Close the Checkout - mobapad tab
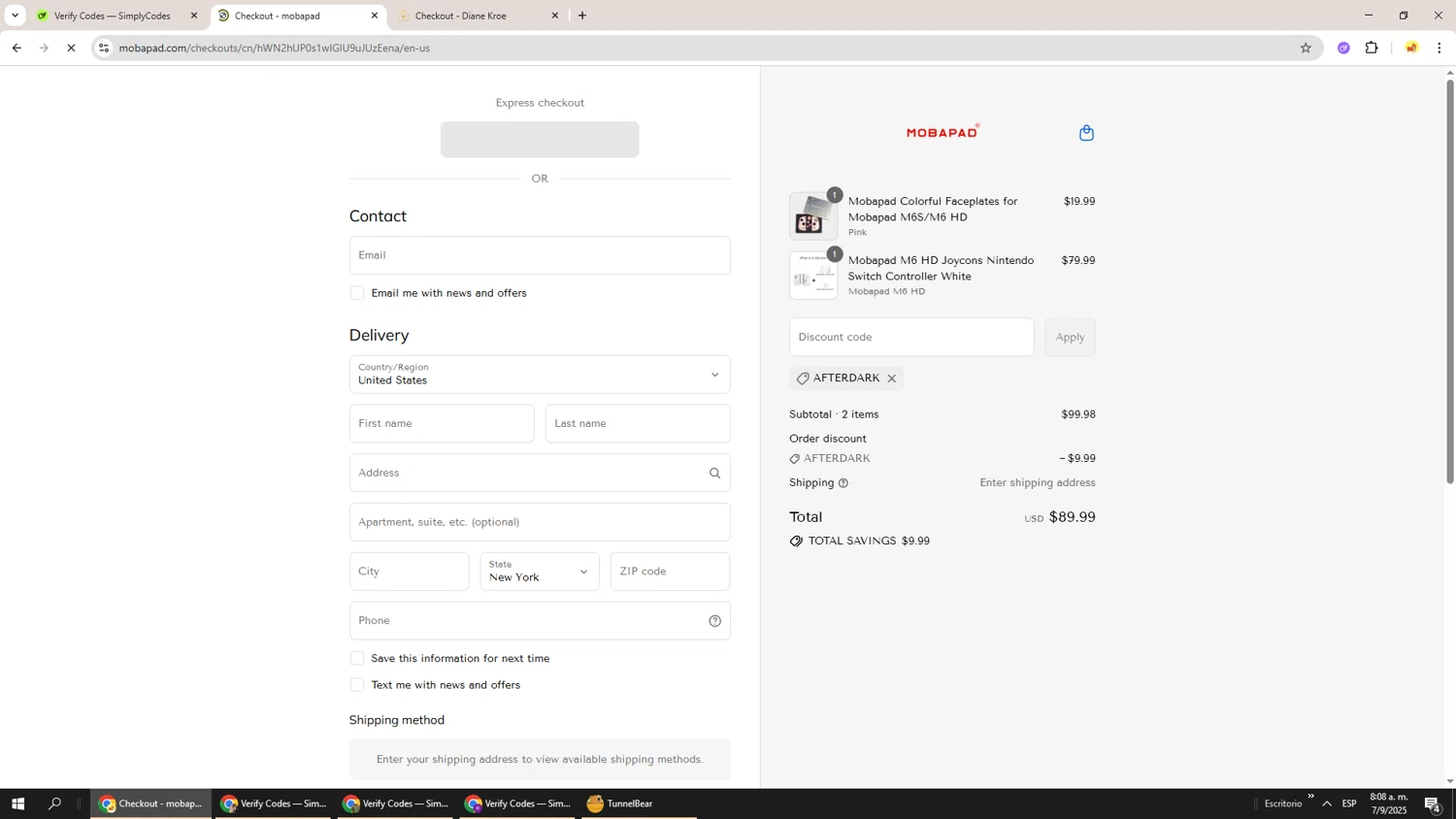Viewport: 1456px width, 819px height. (x=375, y=16)
